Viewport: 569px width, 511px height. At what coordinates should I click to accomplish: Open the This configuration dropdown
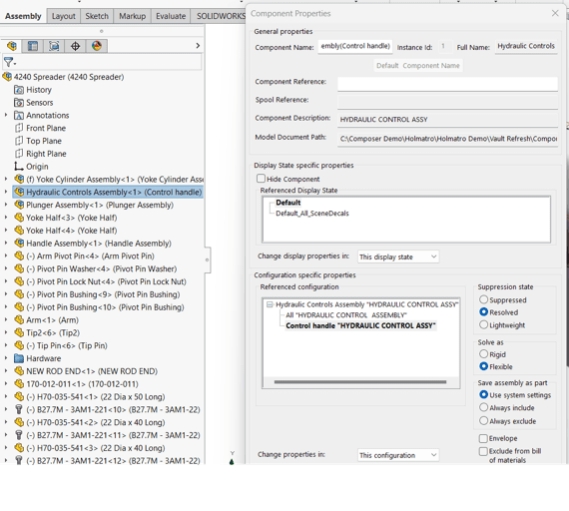398,455
